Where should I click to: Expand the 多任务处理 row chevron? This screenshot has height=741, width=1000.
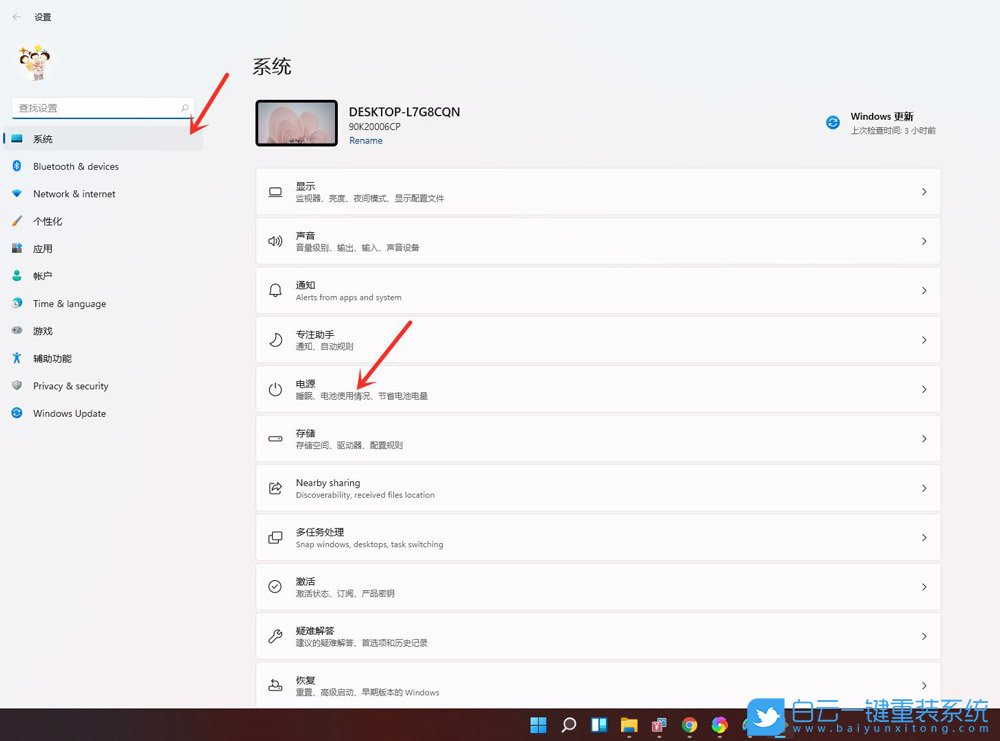[x=925, y=537]
